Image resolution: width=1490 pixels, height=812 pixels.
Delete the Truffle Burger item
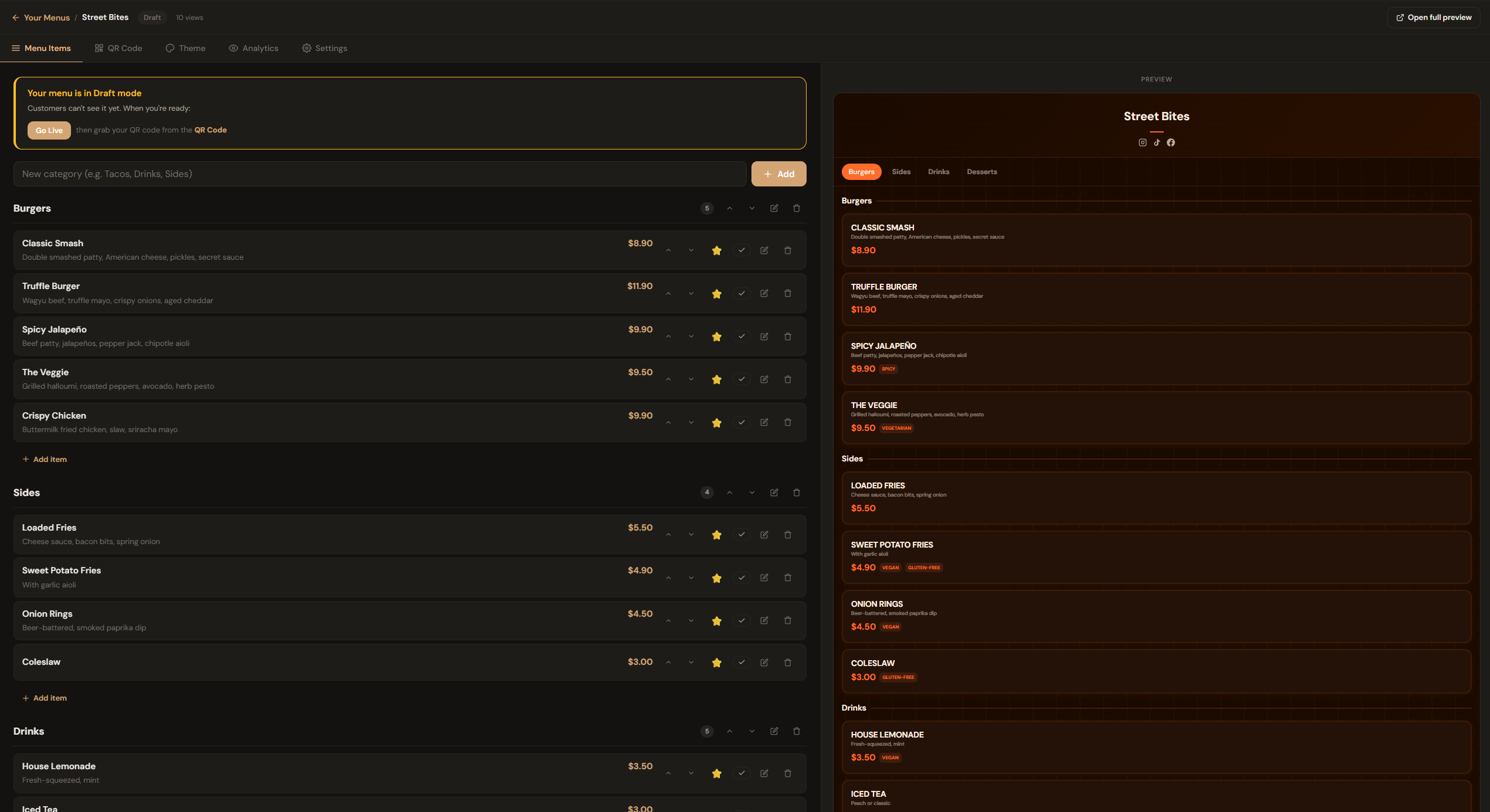[788, 293]
